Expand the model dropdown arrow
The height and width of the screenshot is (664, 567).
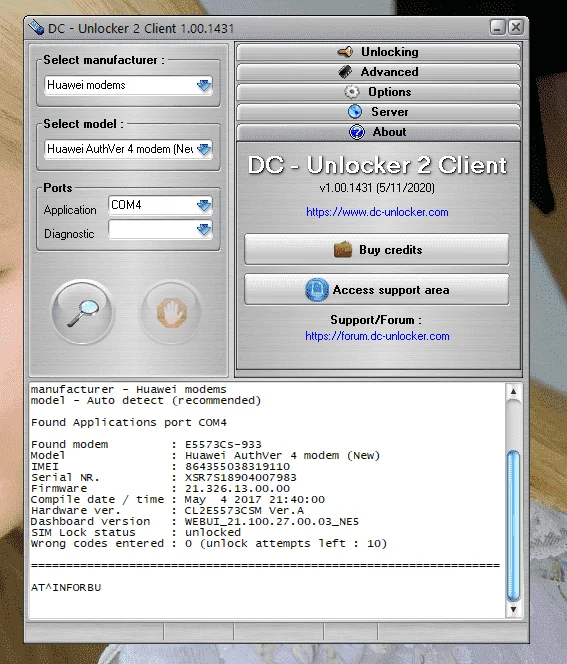[204, 149]
